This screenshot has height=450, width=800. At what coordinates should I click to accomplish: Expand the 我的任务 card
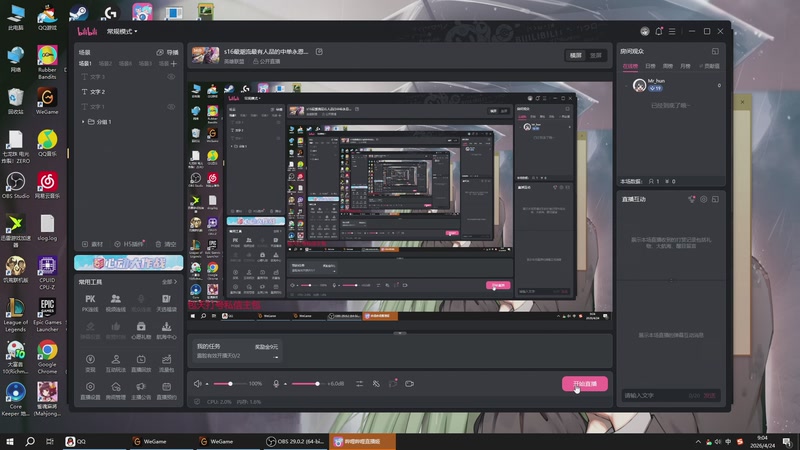[x=276, y=357]
